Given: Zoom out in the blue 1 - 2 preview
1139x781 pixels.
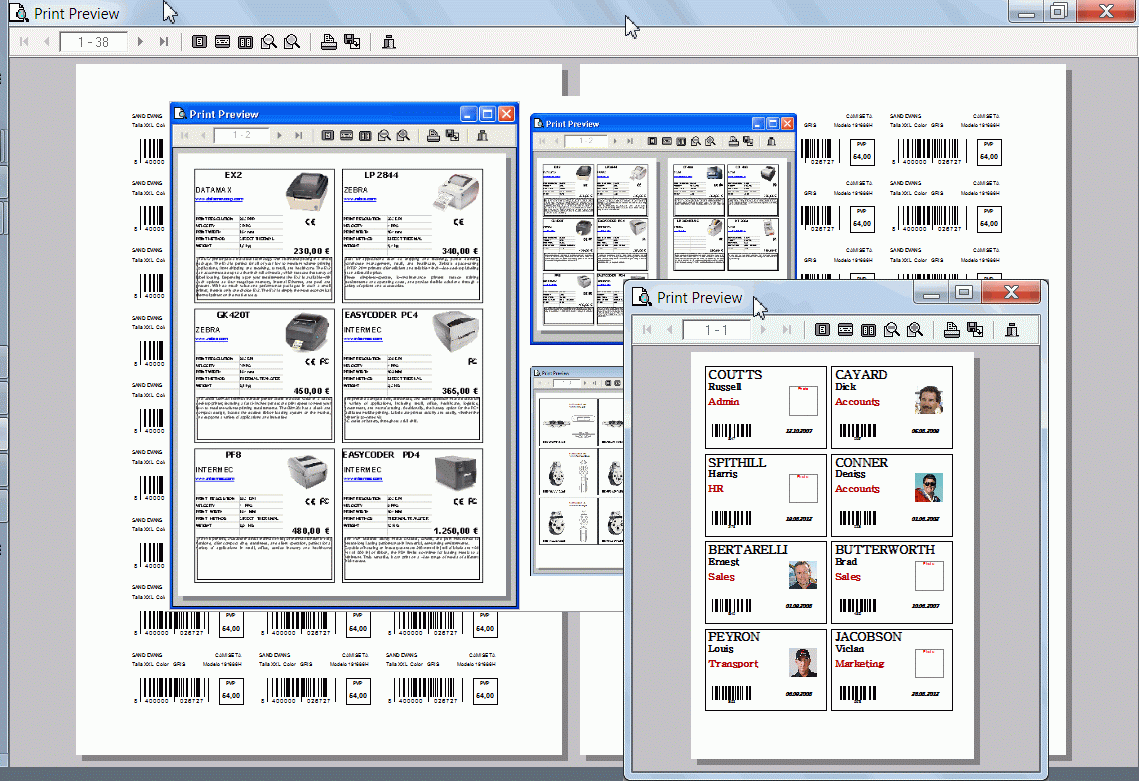Looking at the screenshot, I should click(x=384, y=136).
